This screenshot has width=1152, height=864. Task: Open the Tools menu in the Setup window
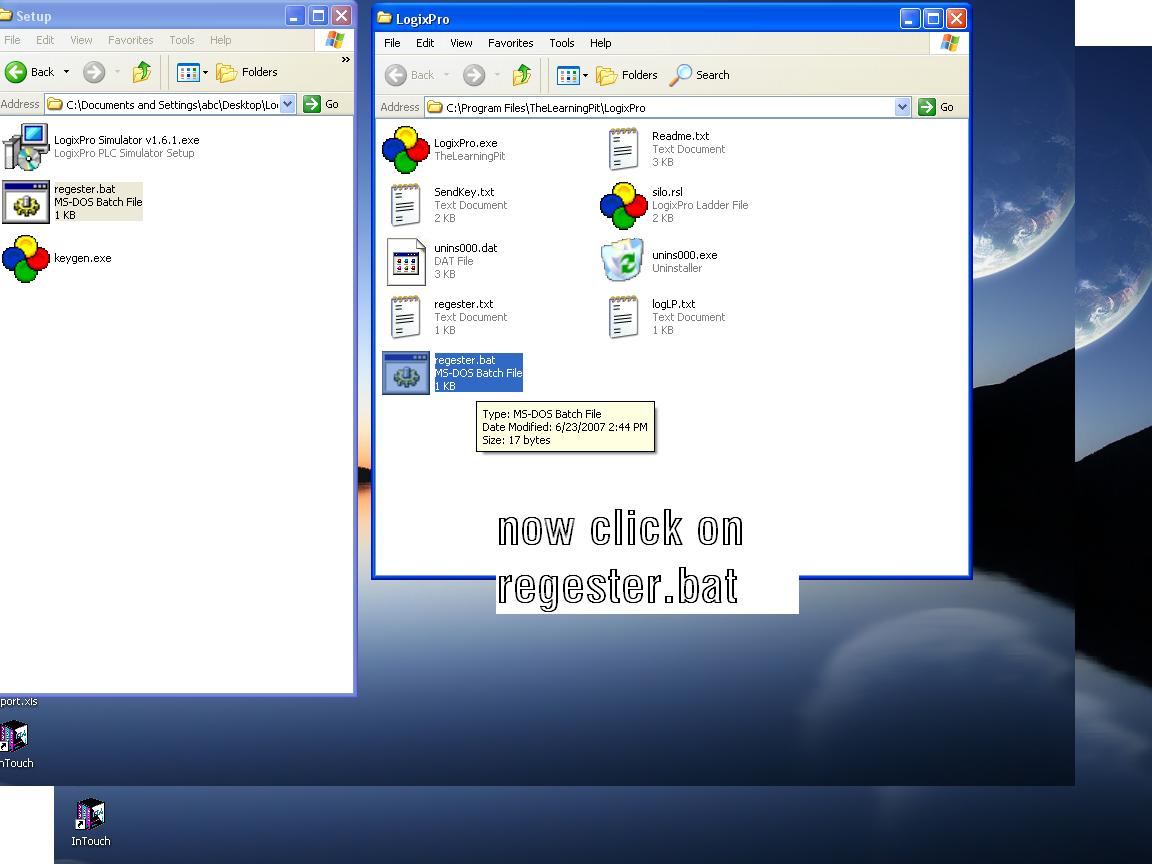click(x=181, y=40)
